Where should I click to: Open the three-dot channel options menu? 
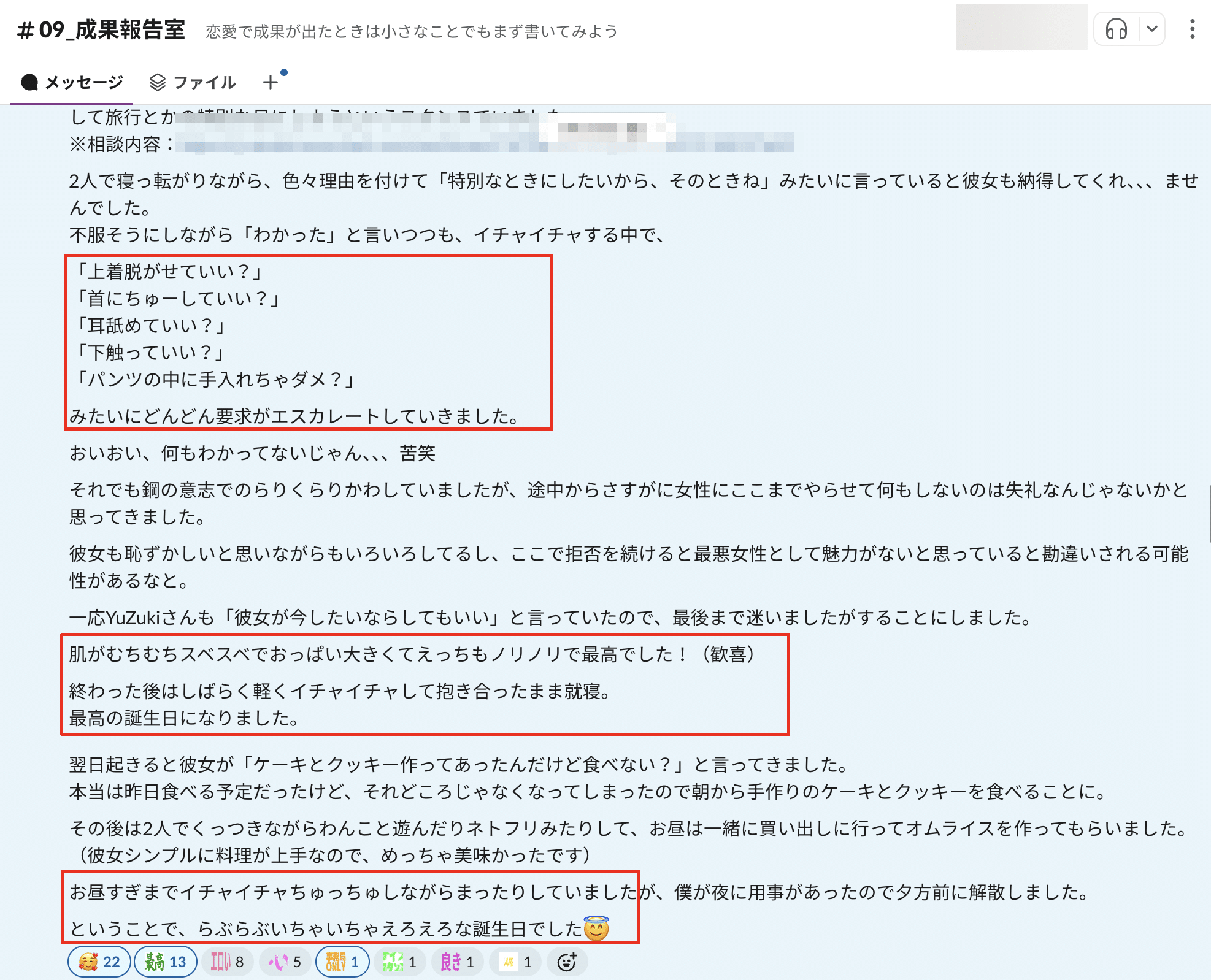coord(1192,29)
